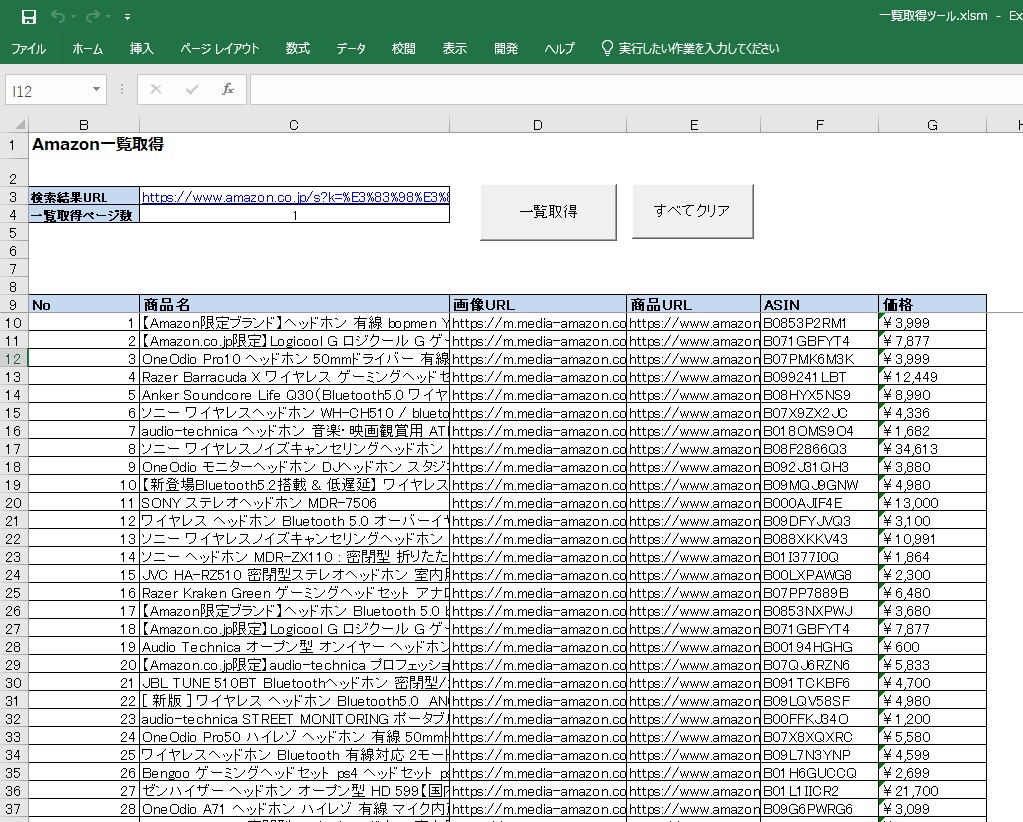Select price cell ¥21,700
1023x822 pixels.
932,791
